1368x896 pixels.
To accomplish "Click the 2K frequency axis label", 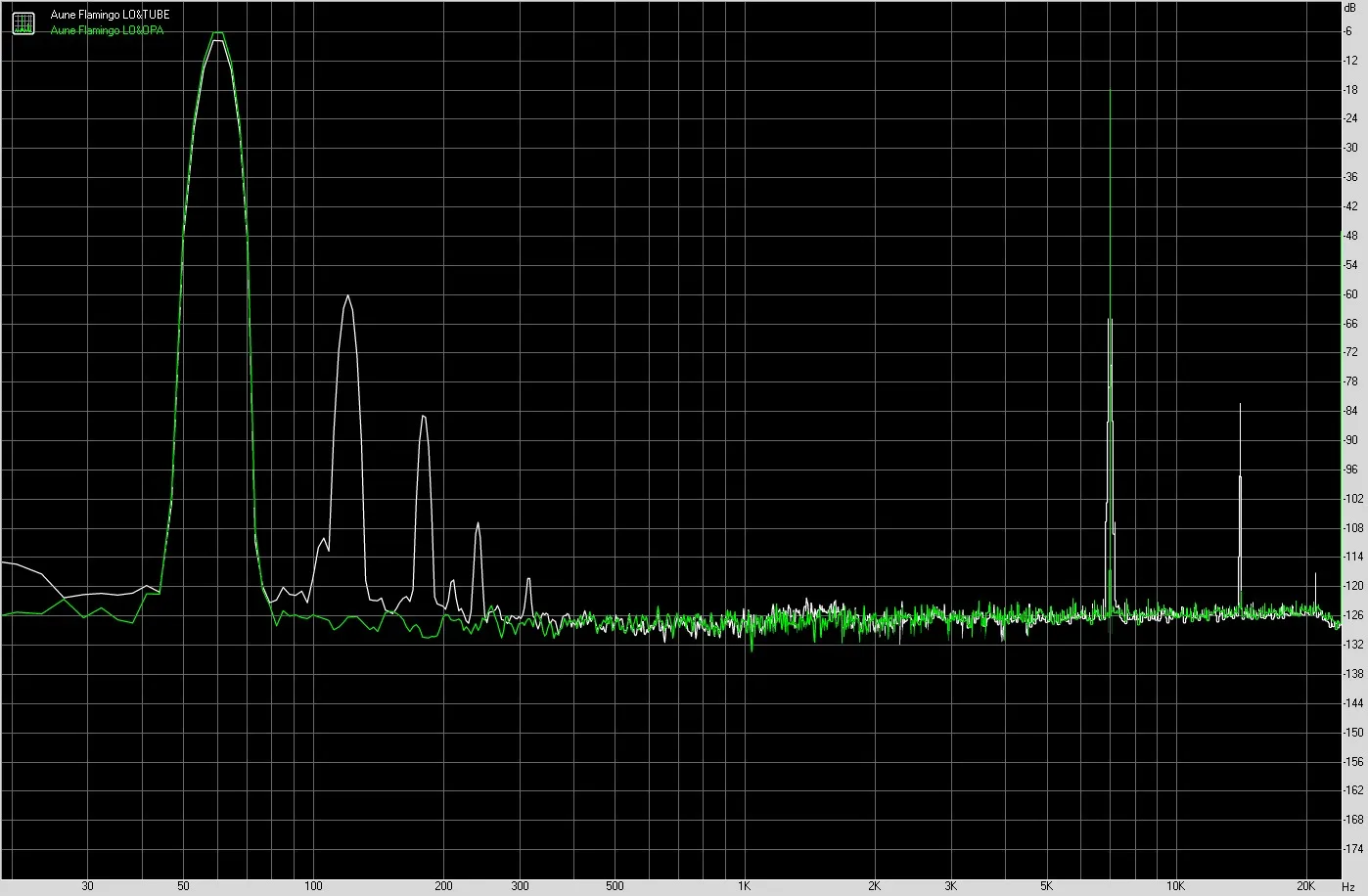I will coord(874,886).
